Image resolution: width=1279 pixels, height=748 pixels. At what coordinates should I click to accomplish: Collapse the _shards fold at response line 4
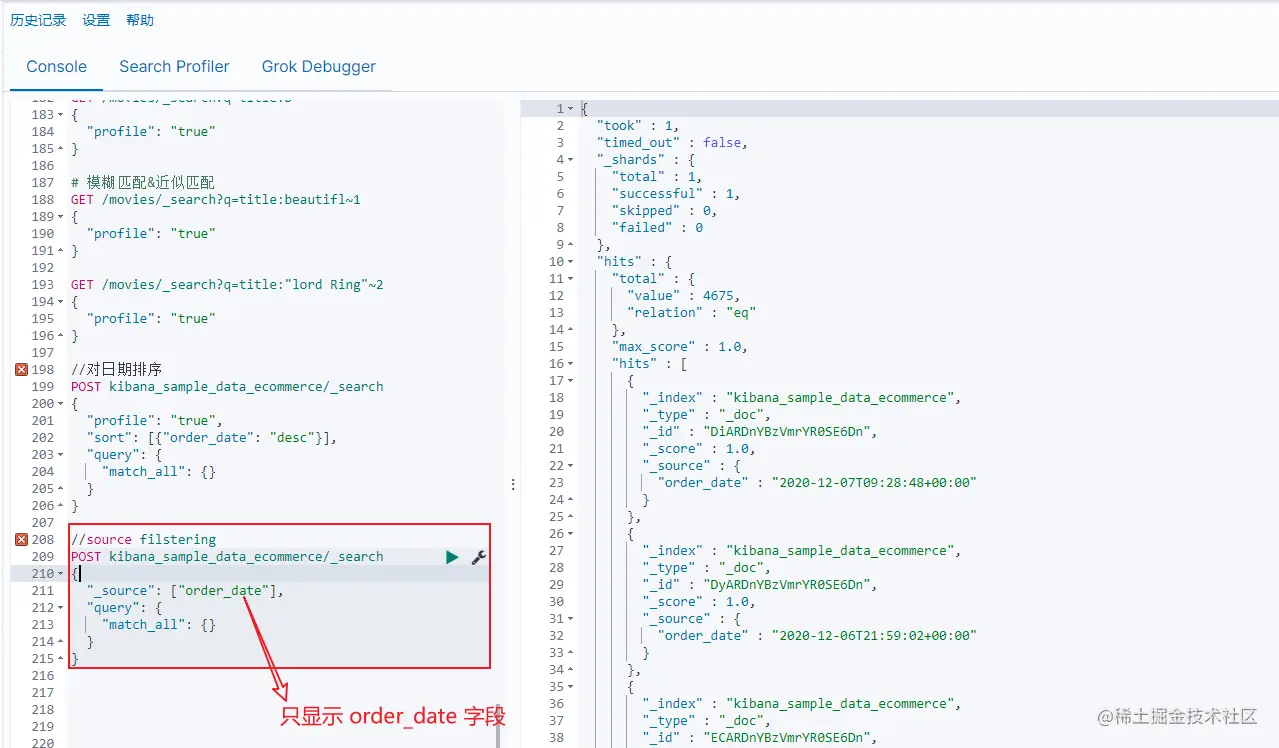pyautogui.click(x=570, y=159)
